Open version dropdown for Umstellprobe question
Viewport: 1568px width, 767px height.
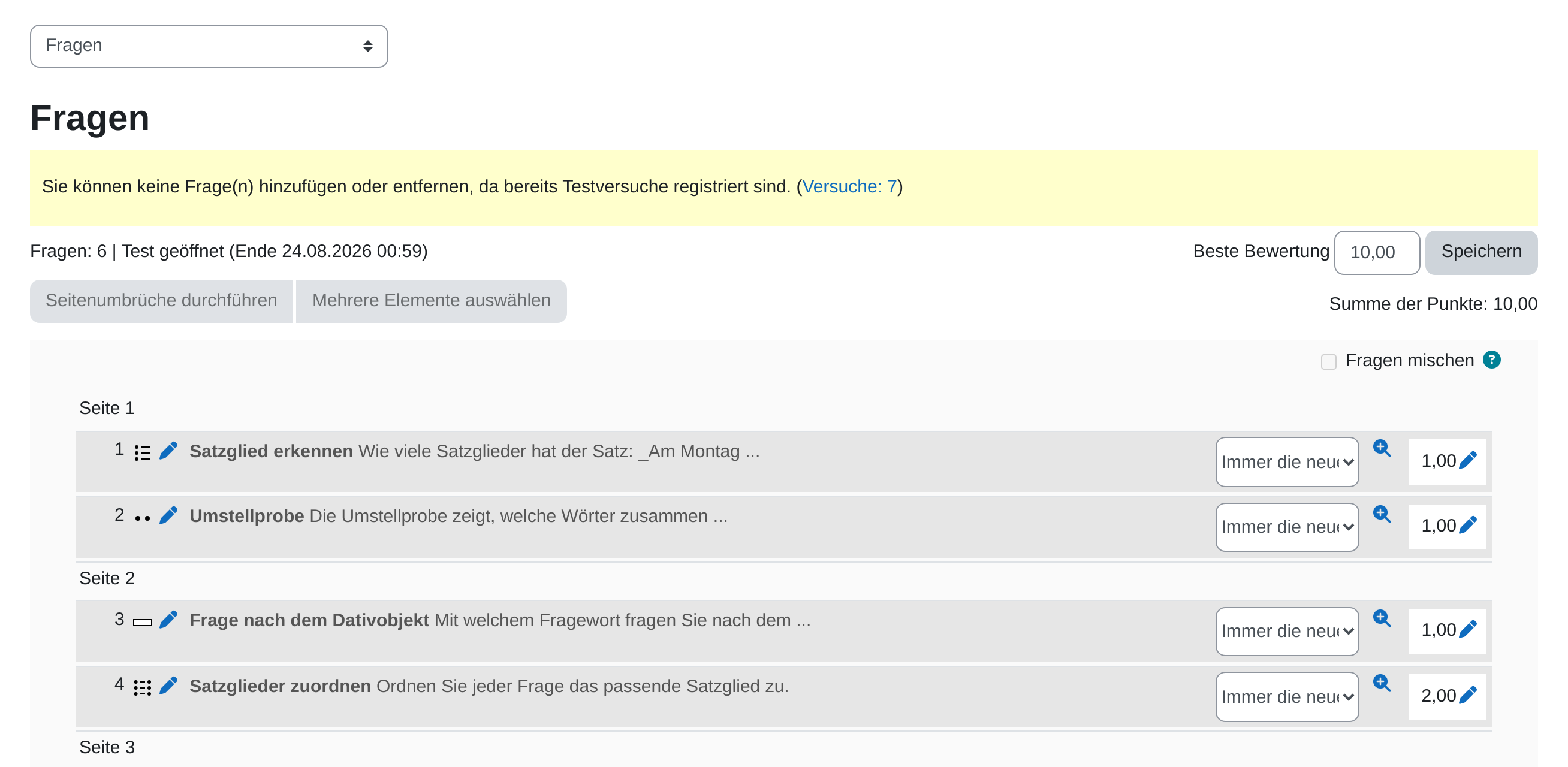1287,527
